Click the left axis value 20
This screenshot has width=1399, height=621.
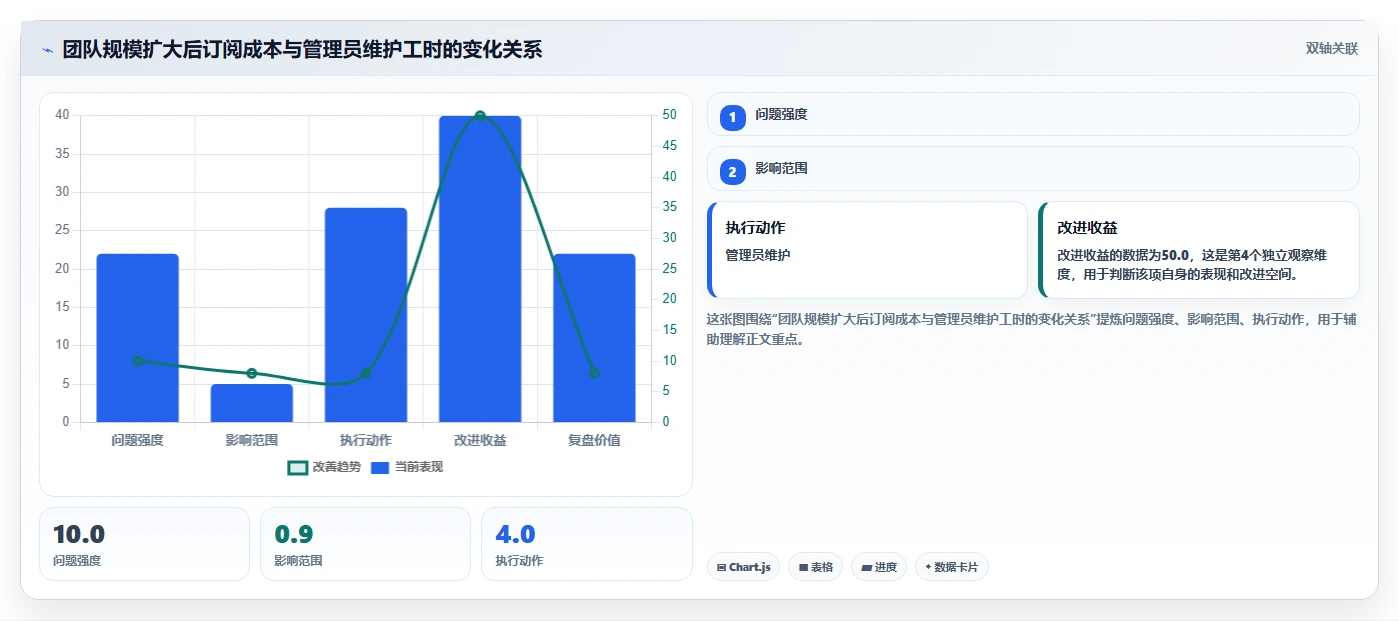pos(62,269)
